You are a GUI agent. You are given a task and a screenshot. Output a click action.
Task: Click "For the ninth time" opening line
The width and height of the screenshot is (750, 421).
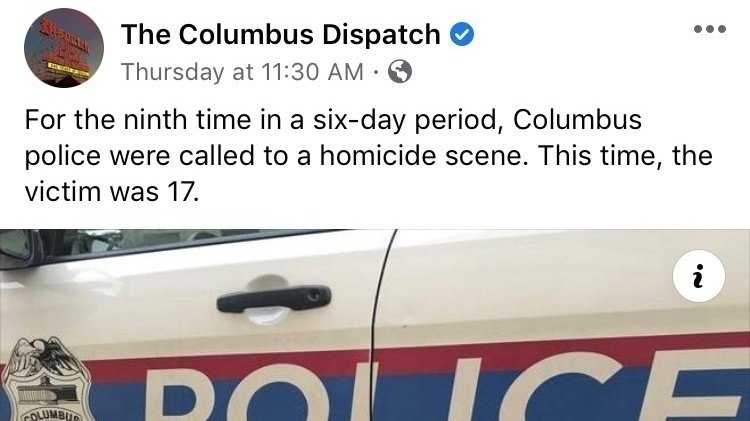[x=138, y=120]
